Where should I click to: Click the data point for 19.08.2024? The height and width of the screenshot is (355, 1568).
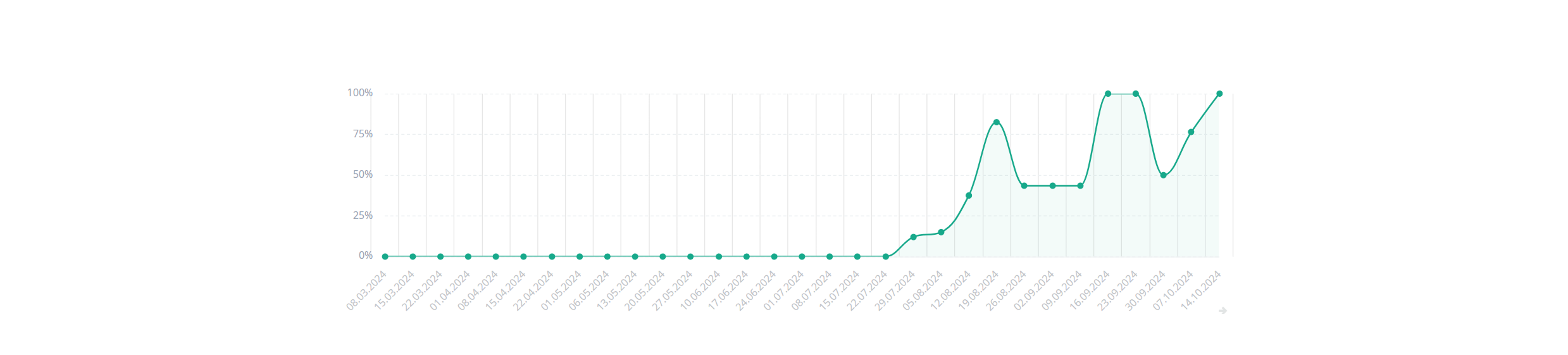pyautogui.click(x=997, y=122)
